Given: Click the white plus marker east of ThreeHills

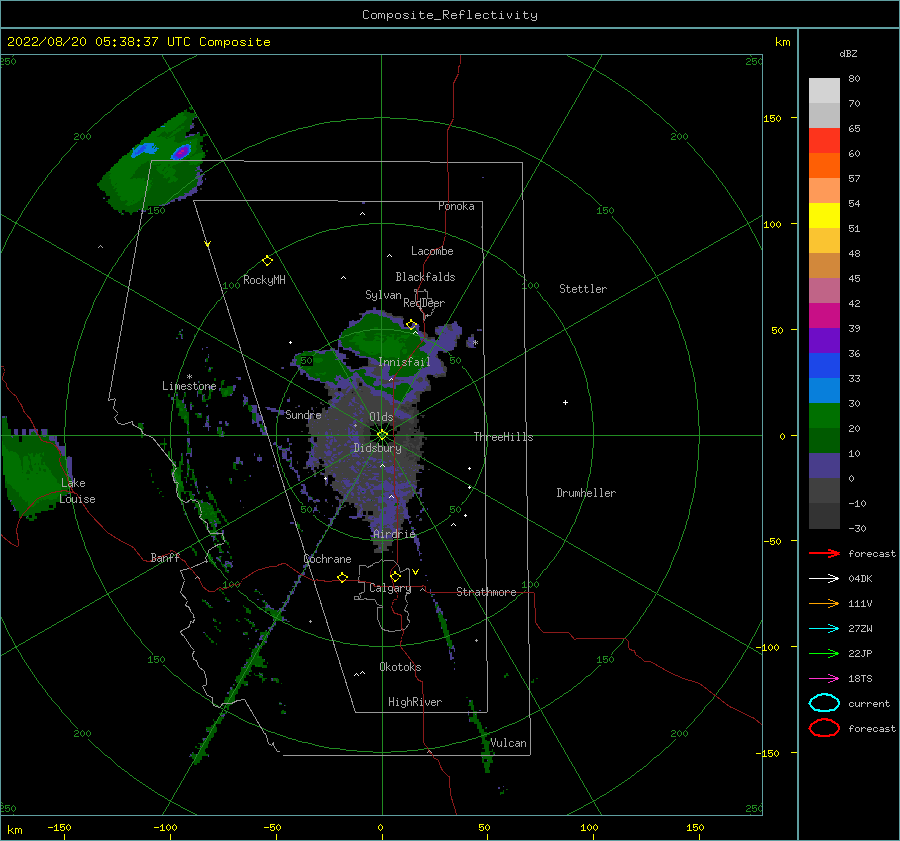Looking at the screenshot, I should [x=565, y=402].
